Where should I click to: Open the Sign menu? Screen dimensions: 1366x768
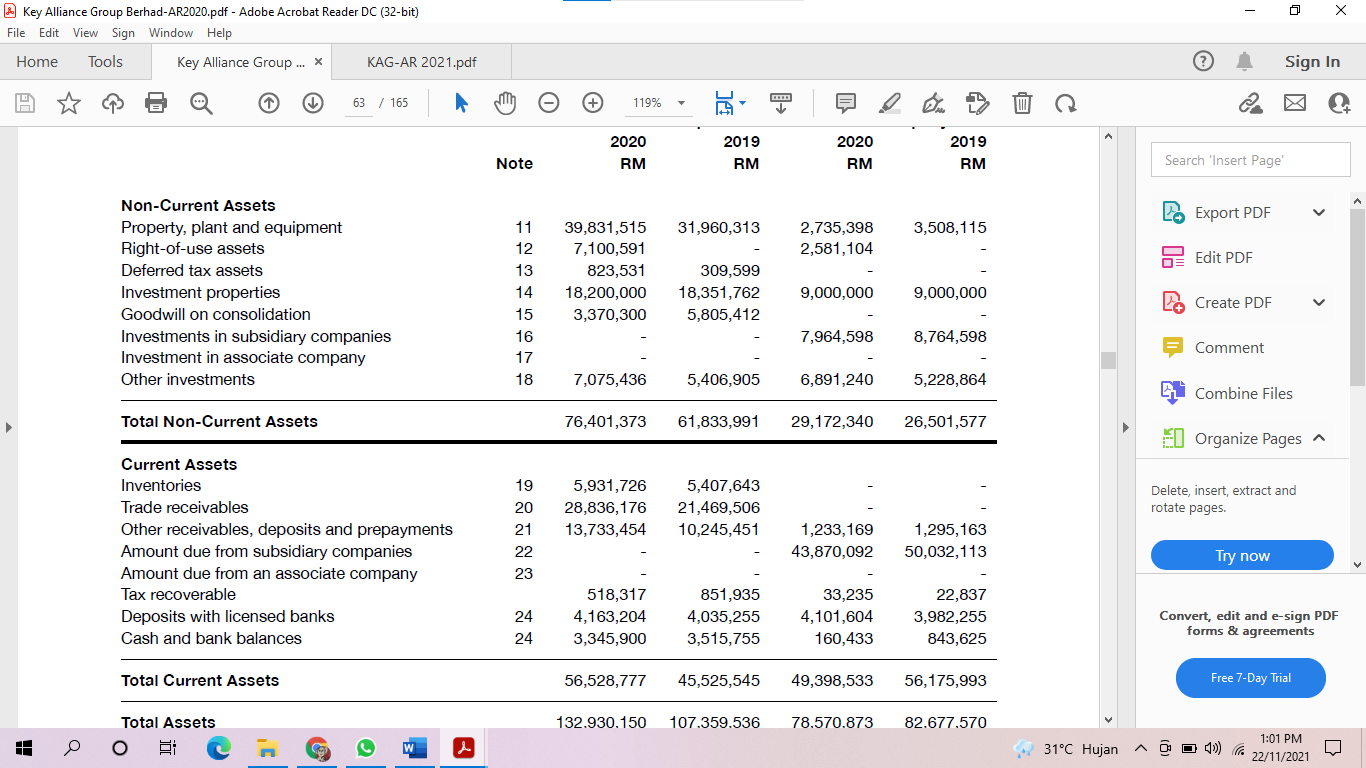(x=123, y=33)
